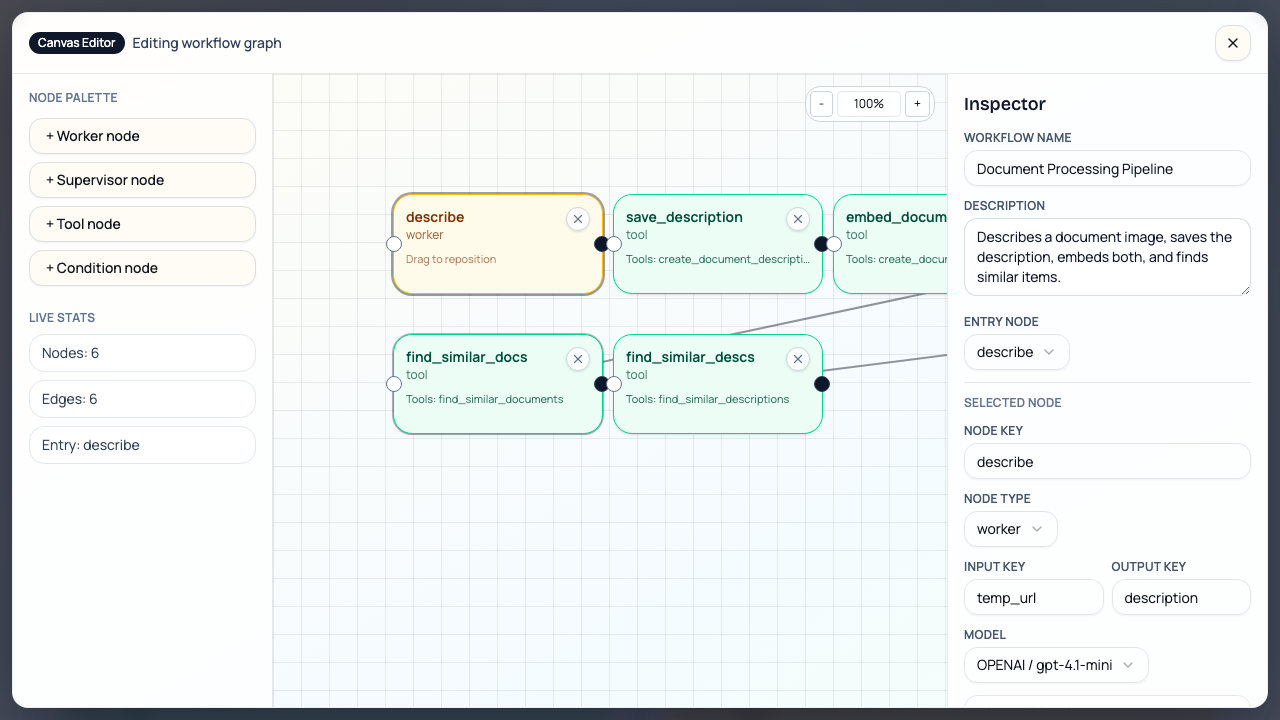The image size is (1280, 720).
Task: Zoom out using the minus control
Action: point(820,103)
